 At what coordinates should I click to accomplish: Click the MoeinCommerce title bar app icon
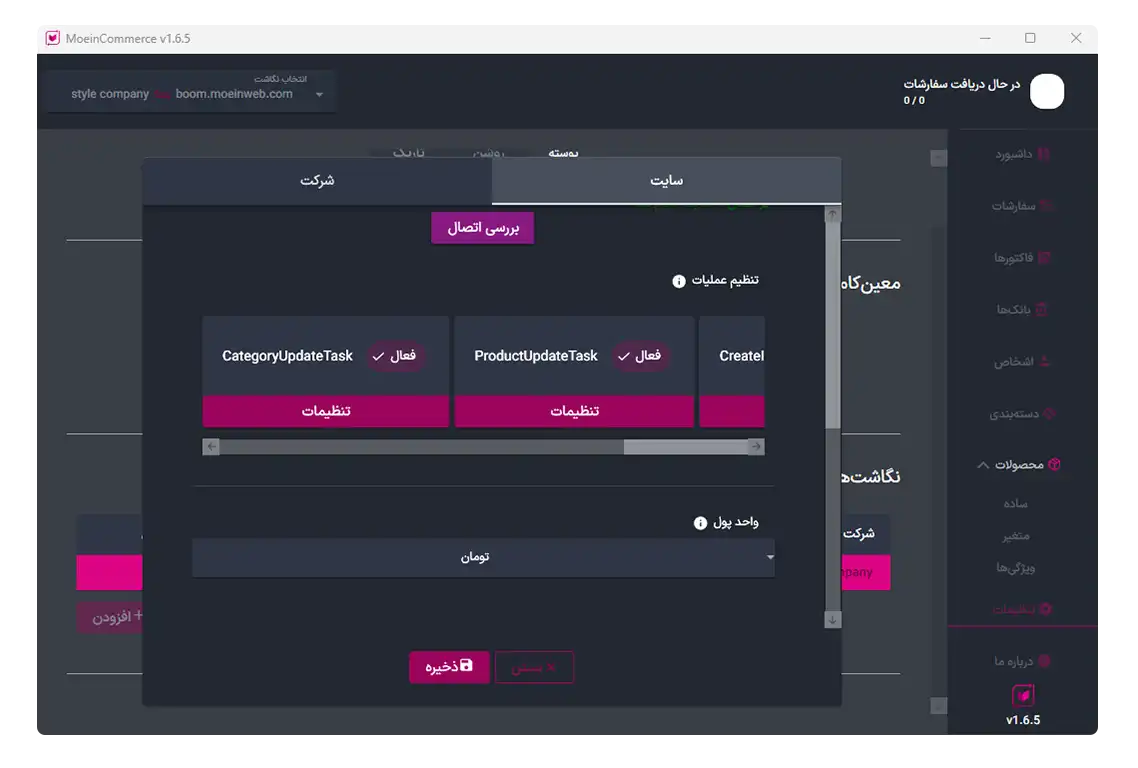53,38
